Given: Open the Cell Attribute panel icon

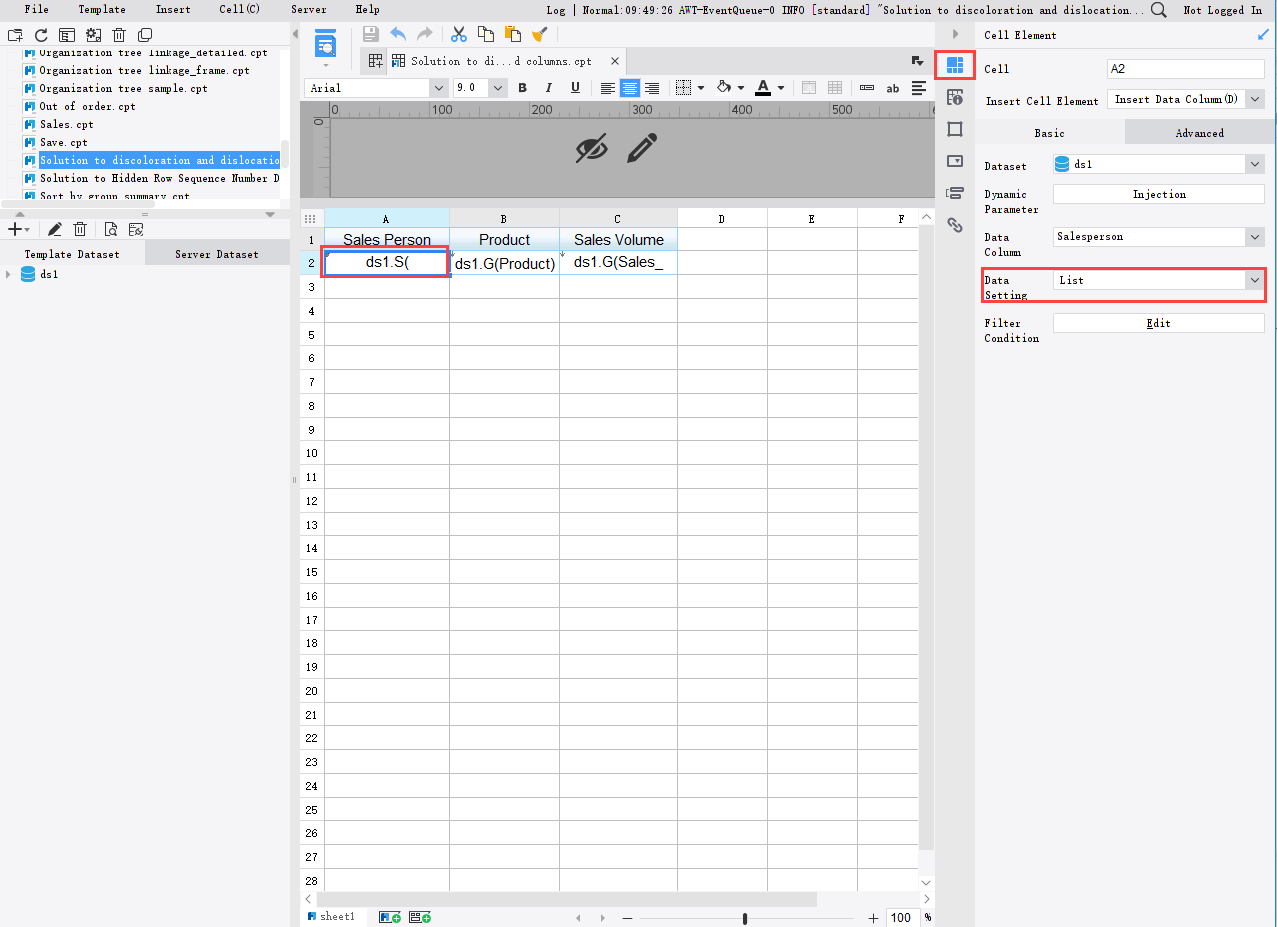Looking at the screenshot, I should [x=955, y=97].
